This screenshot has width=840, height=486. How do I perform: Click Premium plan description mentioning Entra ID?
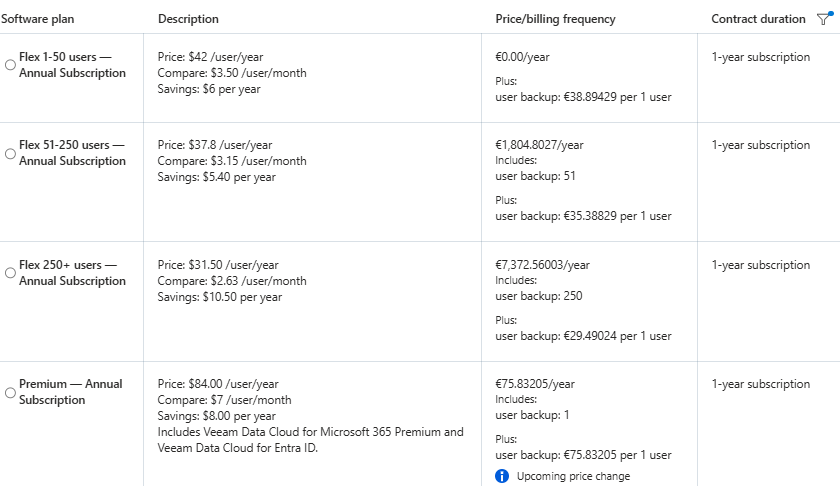click(x=310, y=440)
